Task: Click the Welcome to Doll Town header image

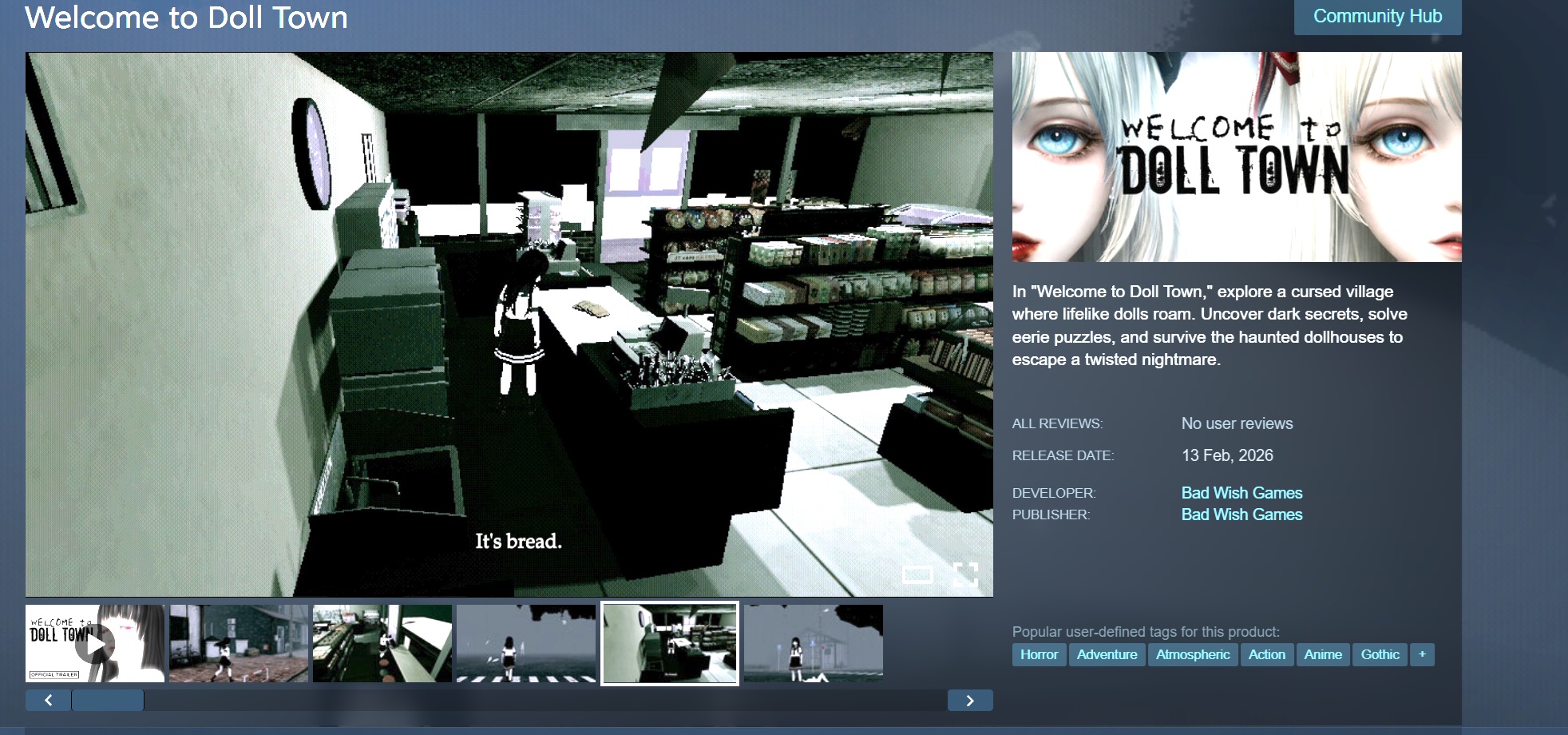Action: [1237, 157]
